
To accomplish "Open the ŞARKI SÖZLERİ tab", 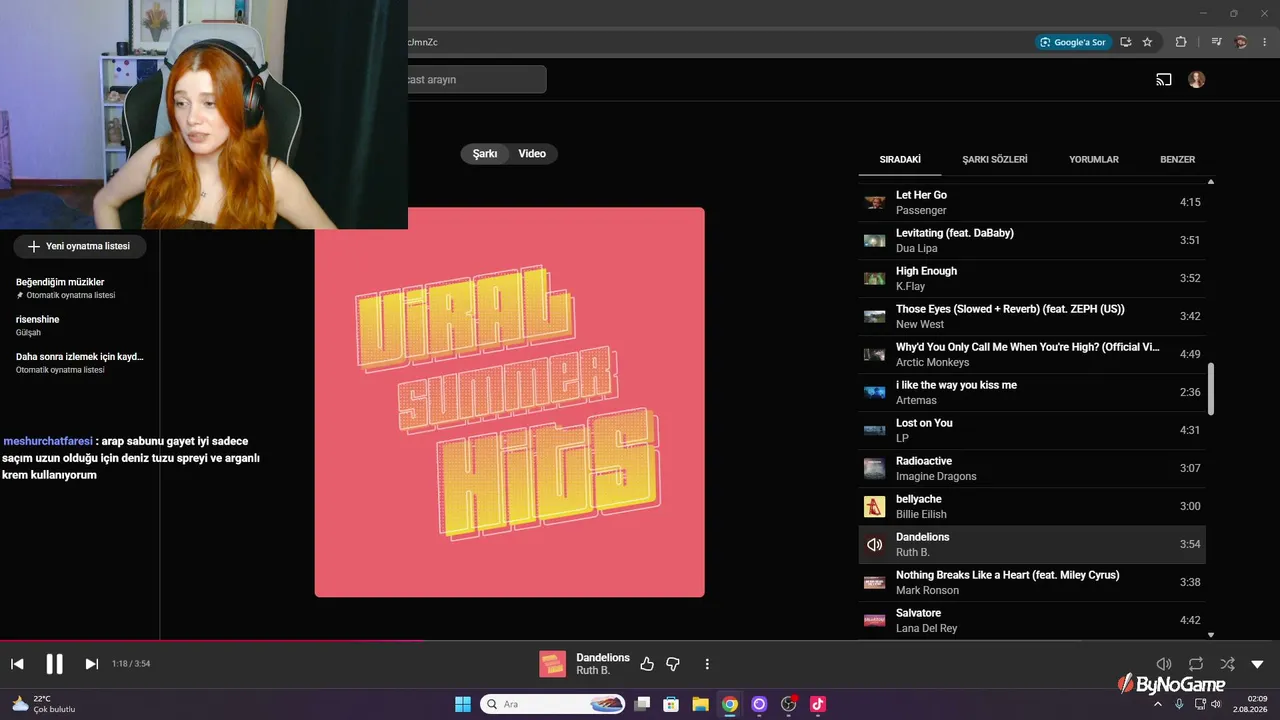I will 995,160.
